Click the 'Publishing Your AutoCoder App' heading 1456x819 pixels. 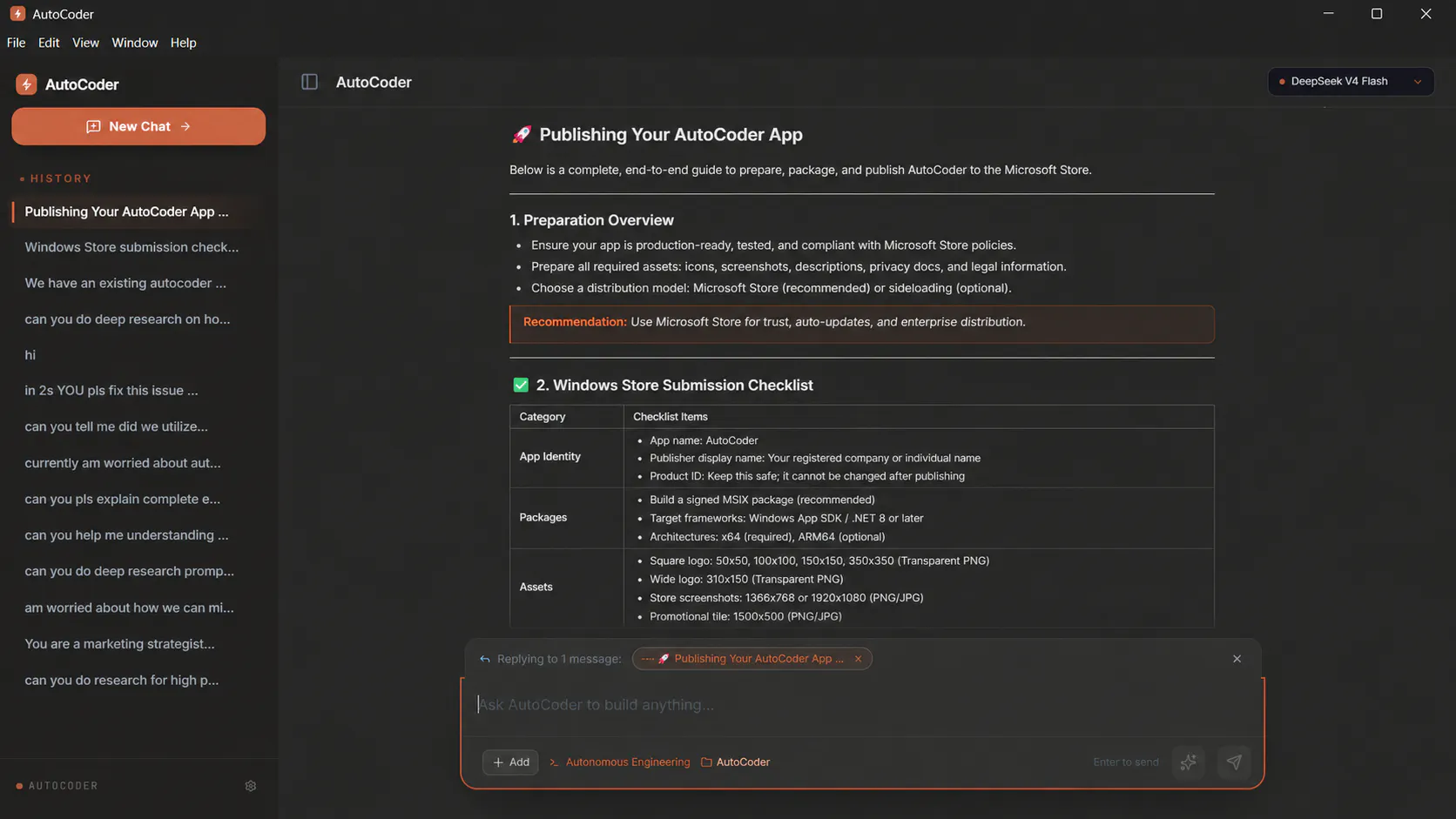671,135
